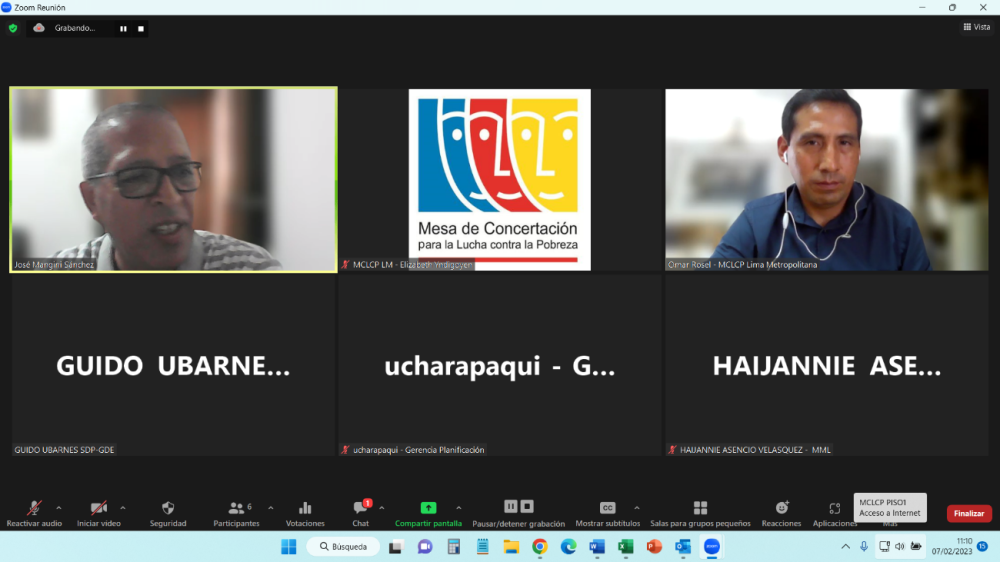Expand video options arrow next to Iniciar video
The image size is (1000, 562).
123,507
